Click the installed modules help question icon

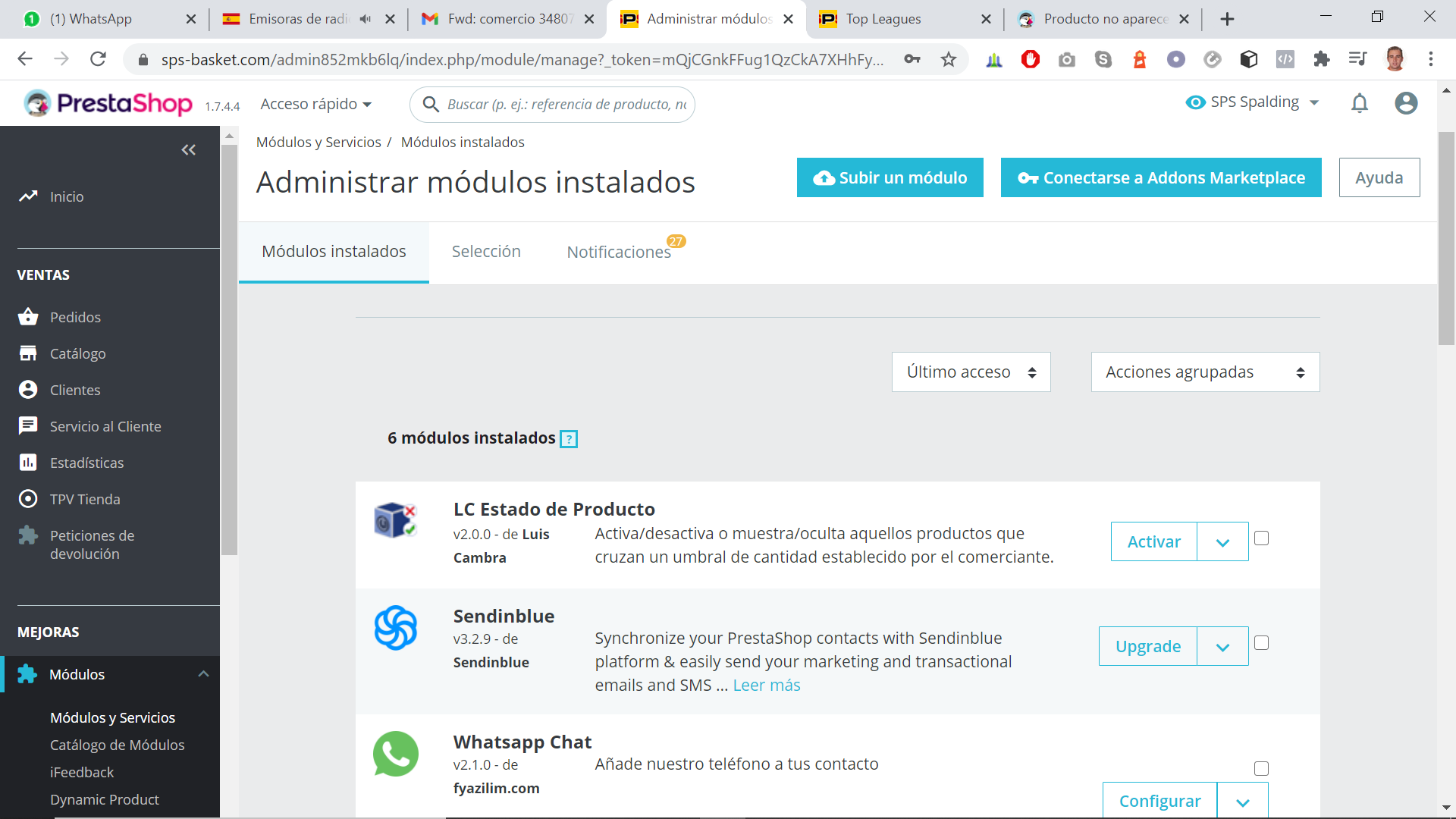click(568, 439)
